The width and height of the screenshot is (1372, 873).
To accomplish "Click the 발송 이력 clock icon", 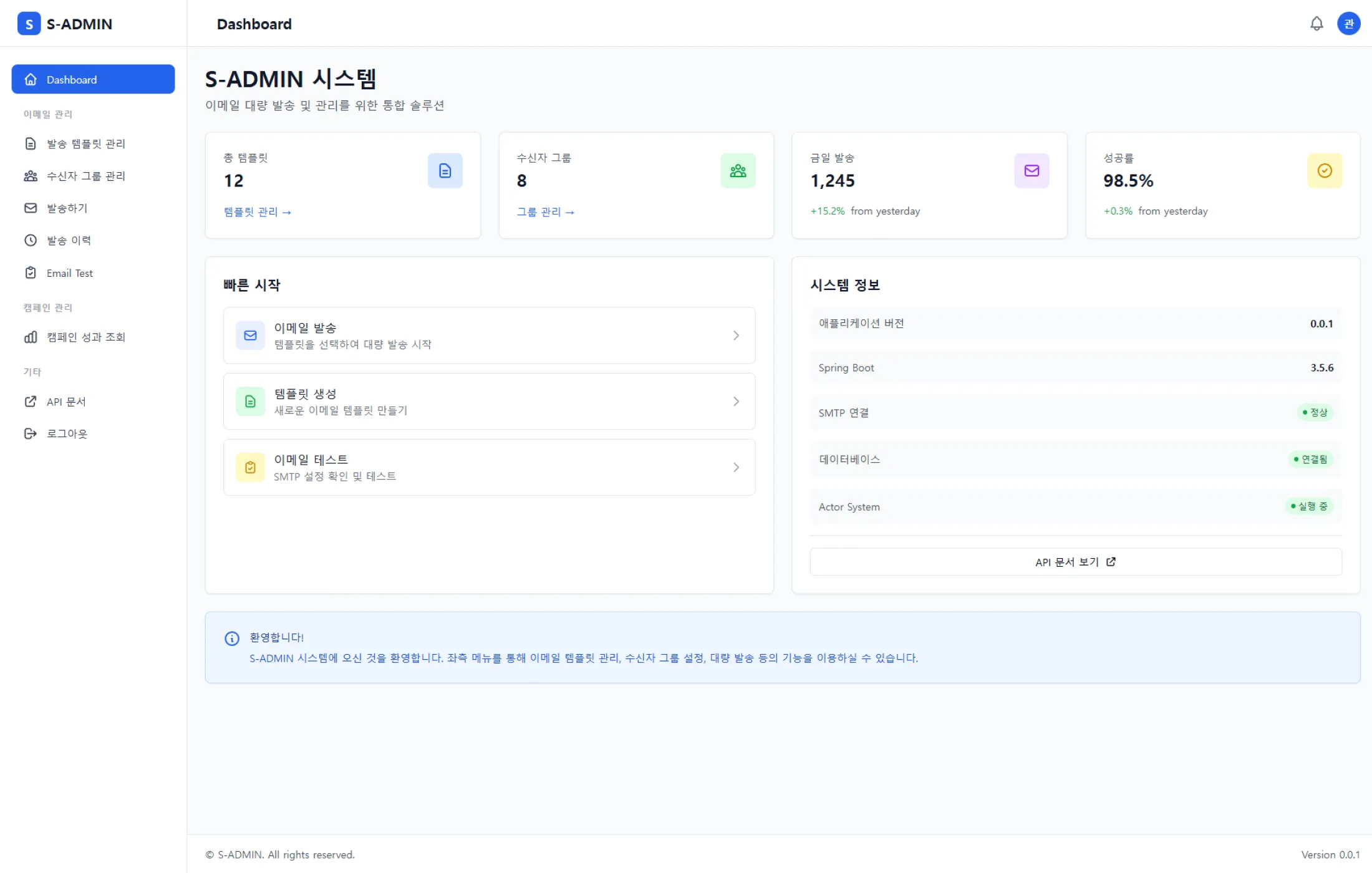I will [x=31, y=240].
